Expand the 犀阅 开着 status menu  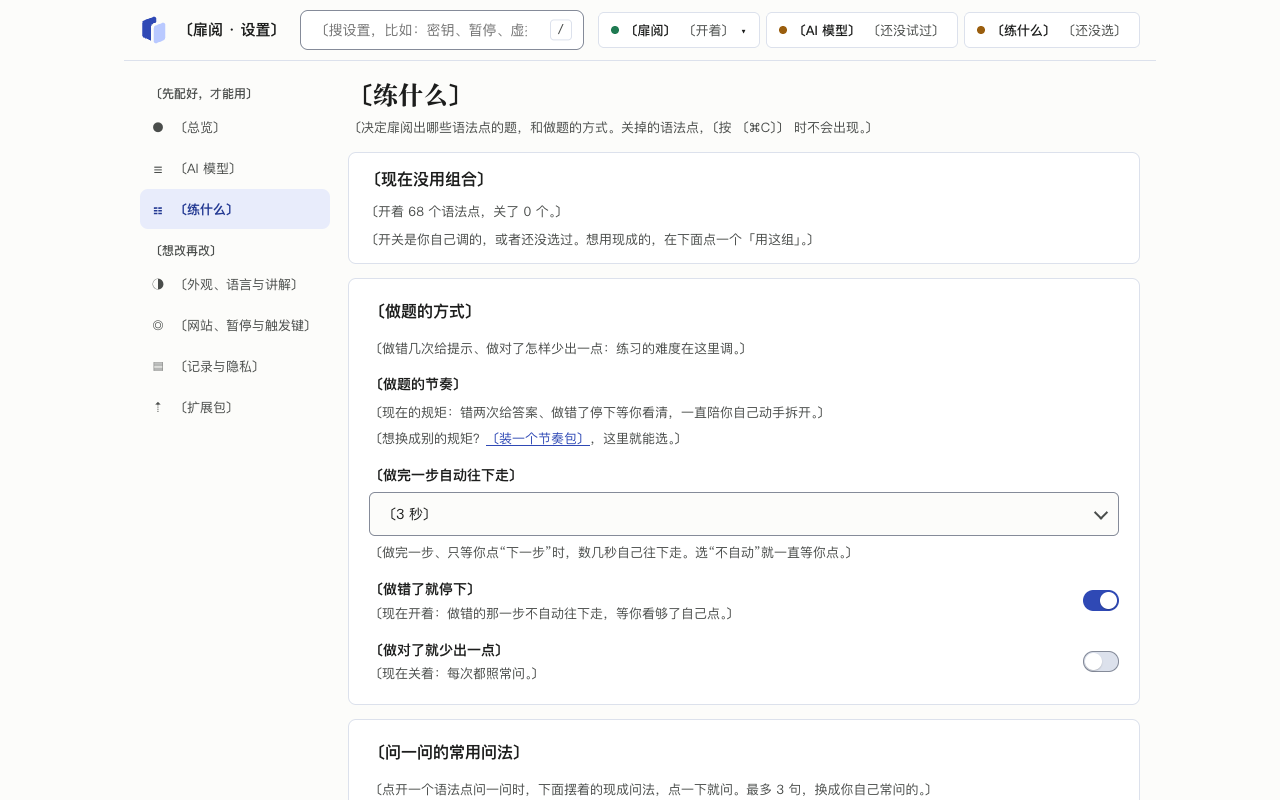(x=679, y=30)
